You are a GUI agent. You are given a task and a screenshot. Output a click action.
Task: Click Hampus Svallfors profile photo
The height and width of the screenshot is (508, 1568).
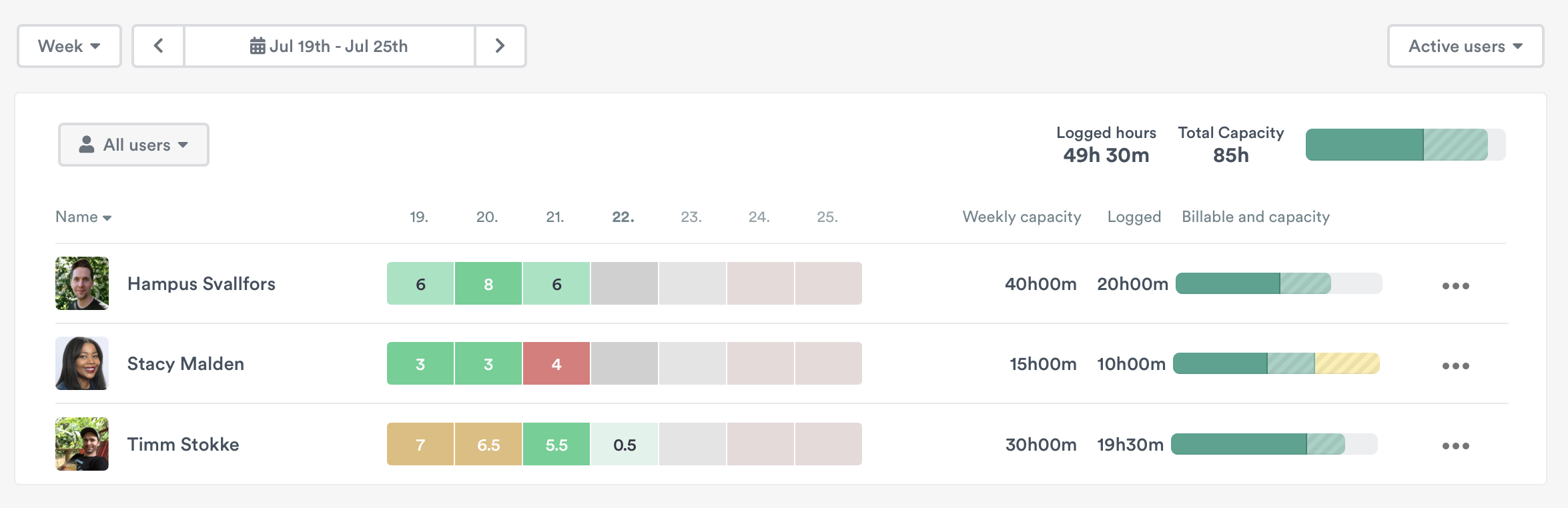pyautogui.click(x=82, y=283)
